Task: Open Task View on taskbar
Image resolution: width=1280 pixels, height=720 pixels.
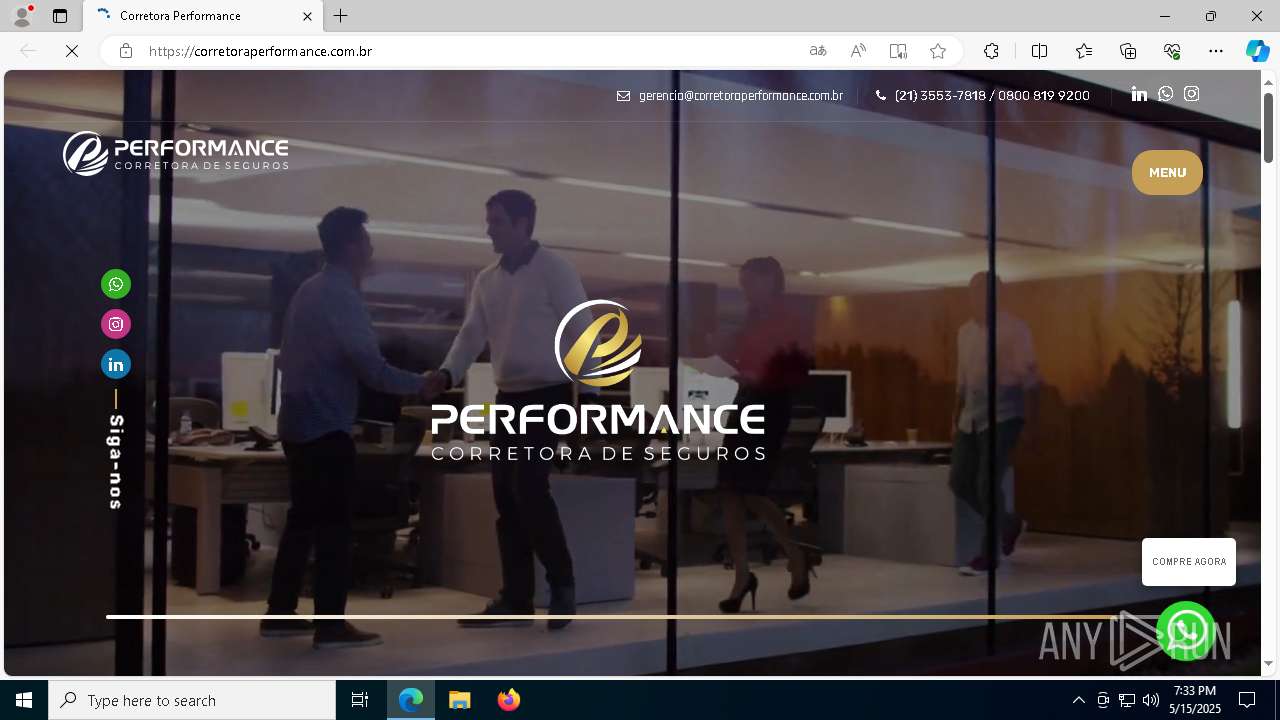Action: coord(360,700)
